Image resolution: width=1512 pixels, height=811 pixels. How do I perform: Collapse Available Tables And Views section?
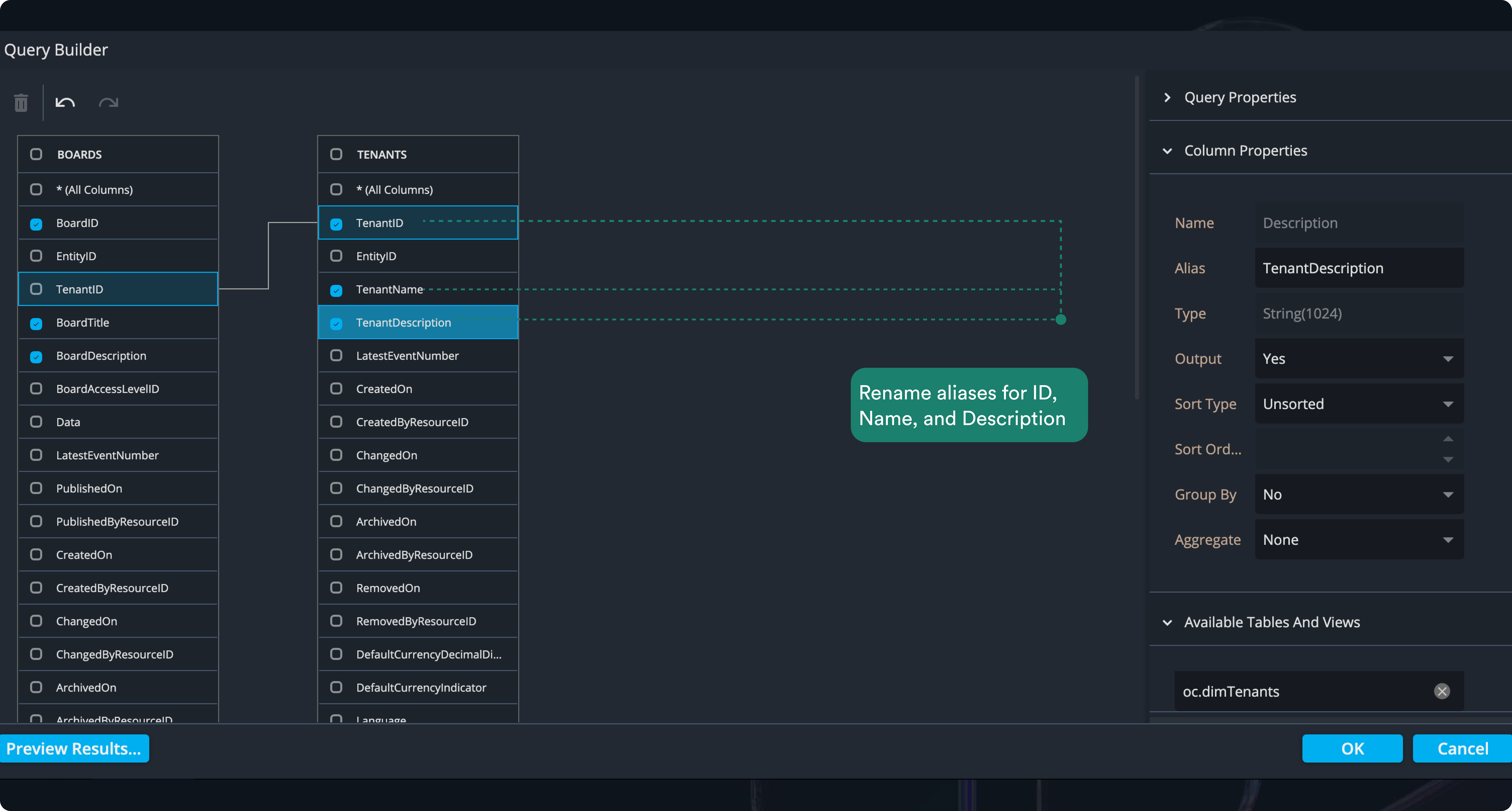[1168, 622]
